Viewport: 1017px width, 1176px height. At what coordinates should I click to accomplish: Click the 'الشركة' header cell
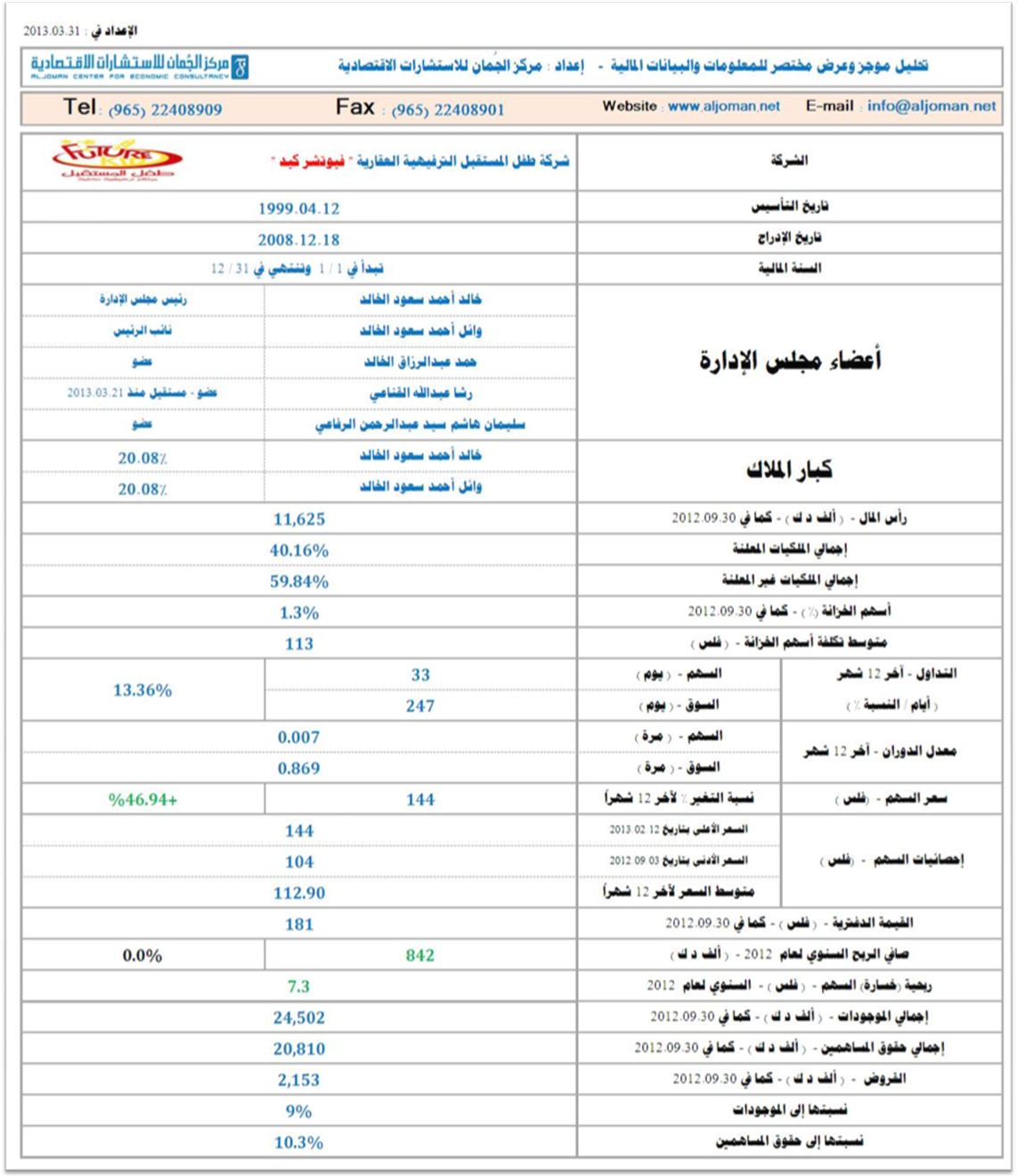[790, 160]
